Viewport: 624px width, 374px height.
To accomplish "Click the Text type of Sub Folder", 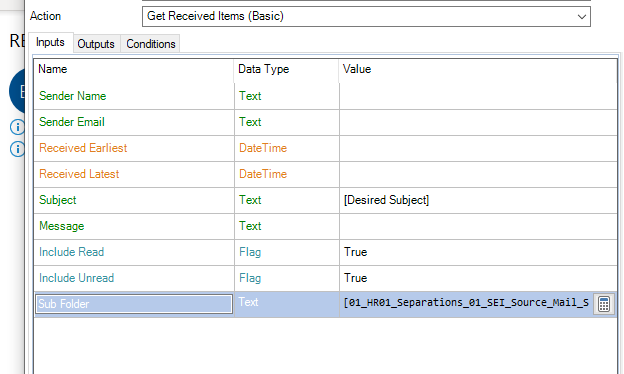I will 249,302.
